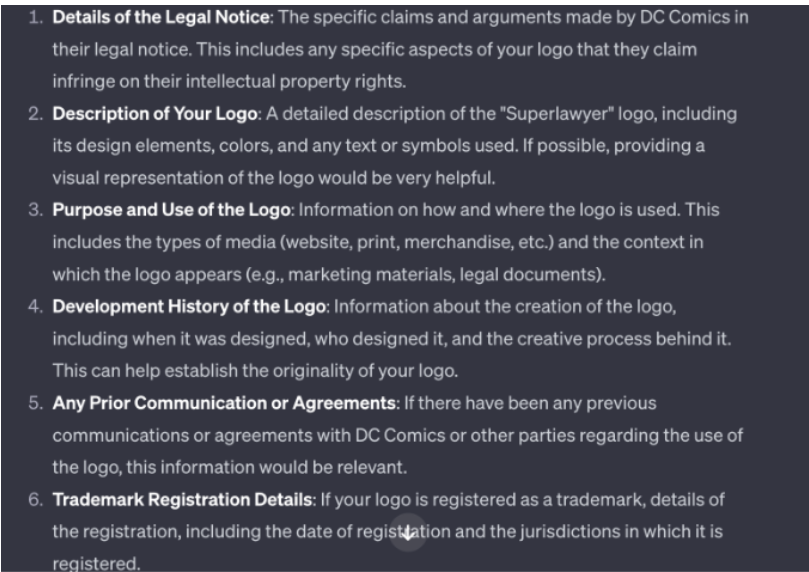The width and height of the screenshot is (809, 572).
Task: Click list number 1 marker
Action: click(x=34, y=18)
